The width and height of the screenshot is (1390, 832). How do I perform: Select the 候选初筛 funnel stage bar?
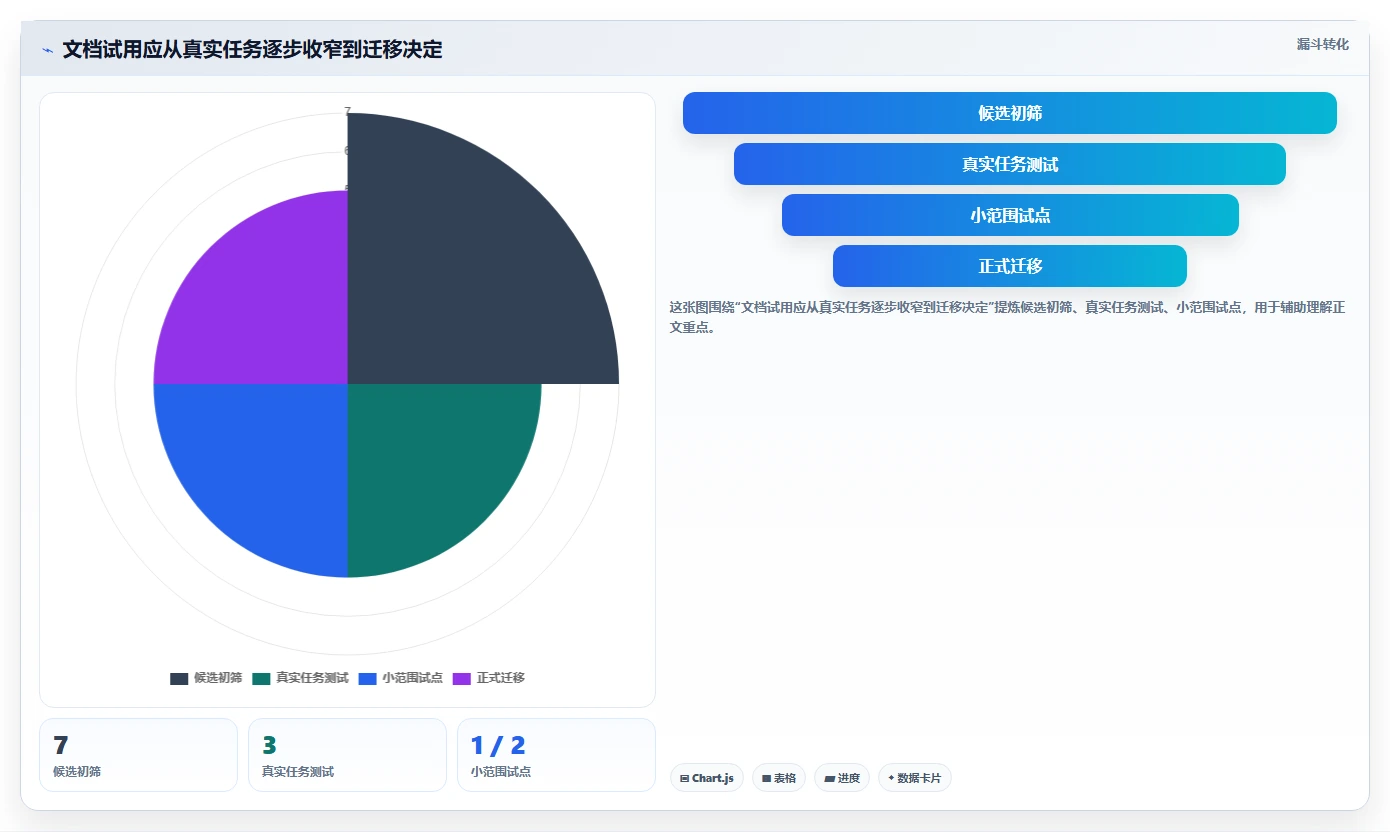1010,113
